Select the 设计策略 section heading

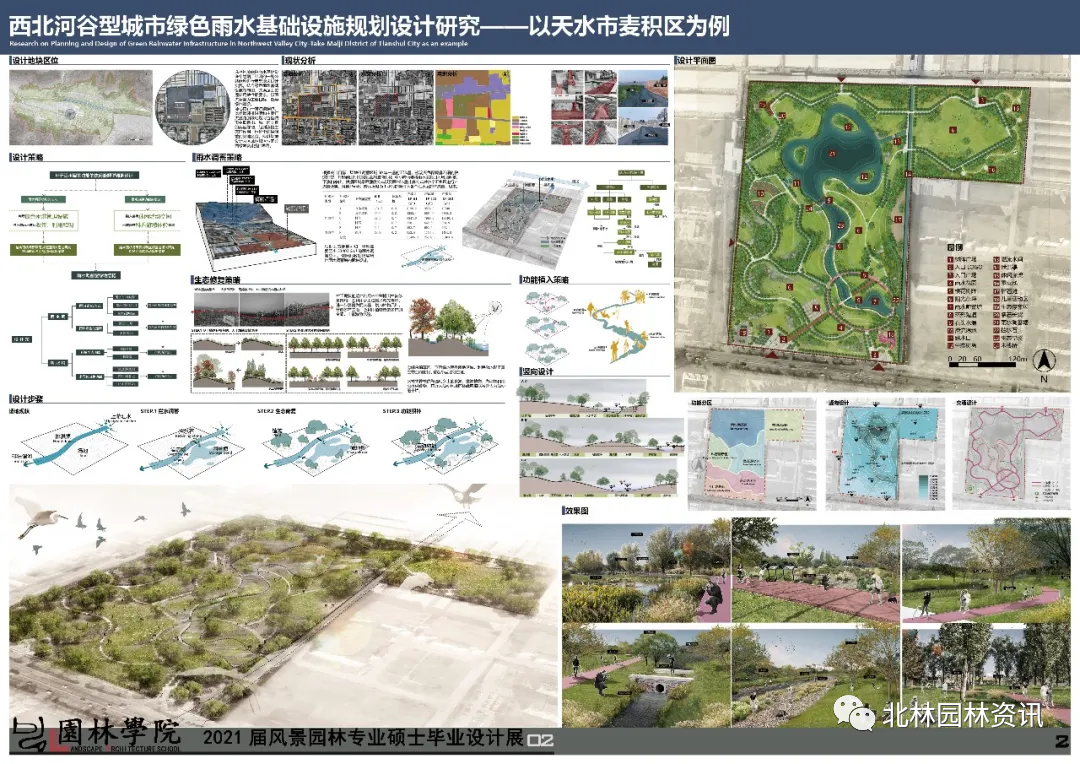point(28,157)
